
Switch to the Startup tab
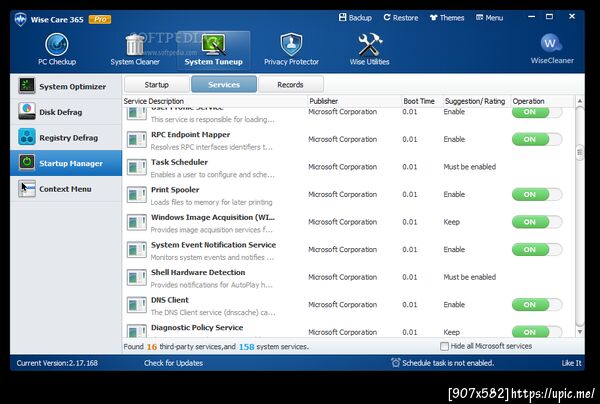pos(157,84)
